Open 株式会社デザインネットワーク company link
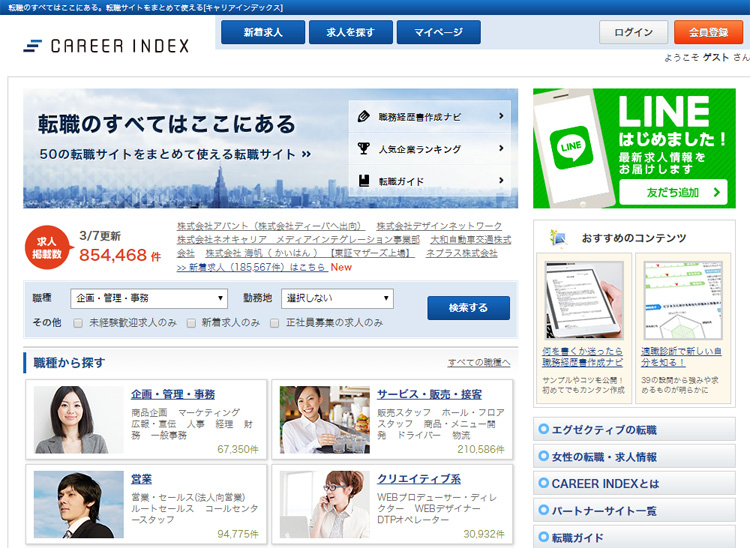This screenshot has width=750, height=548. [439, 226]
